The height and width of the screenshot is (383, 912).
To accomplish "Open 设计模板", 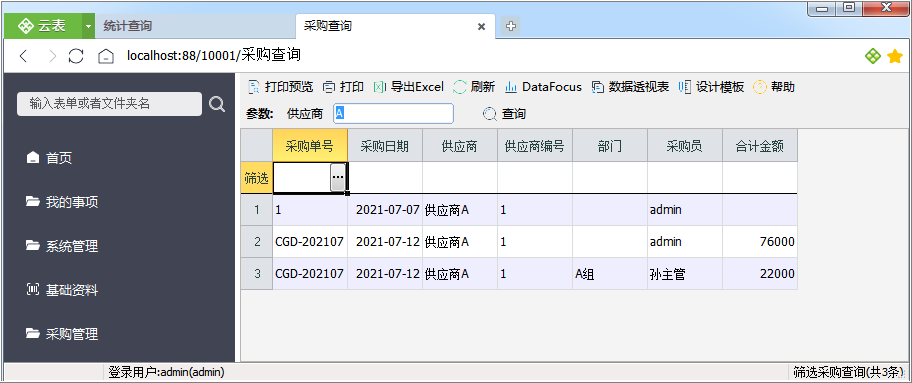I will (x=711, y=87).
